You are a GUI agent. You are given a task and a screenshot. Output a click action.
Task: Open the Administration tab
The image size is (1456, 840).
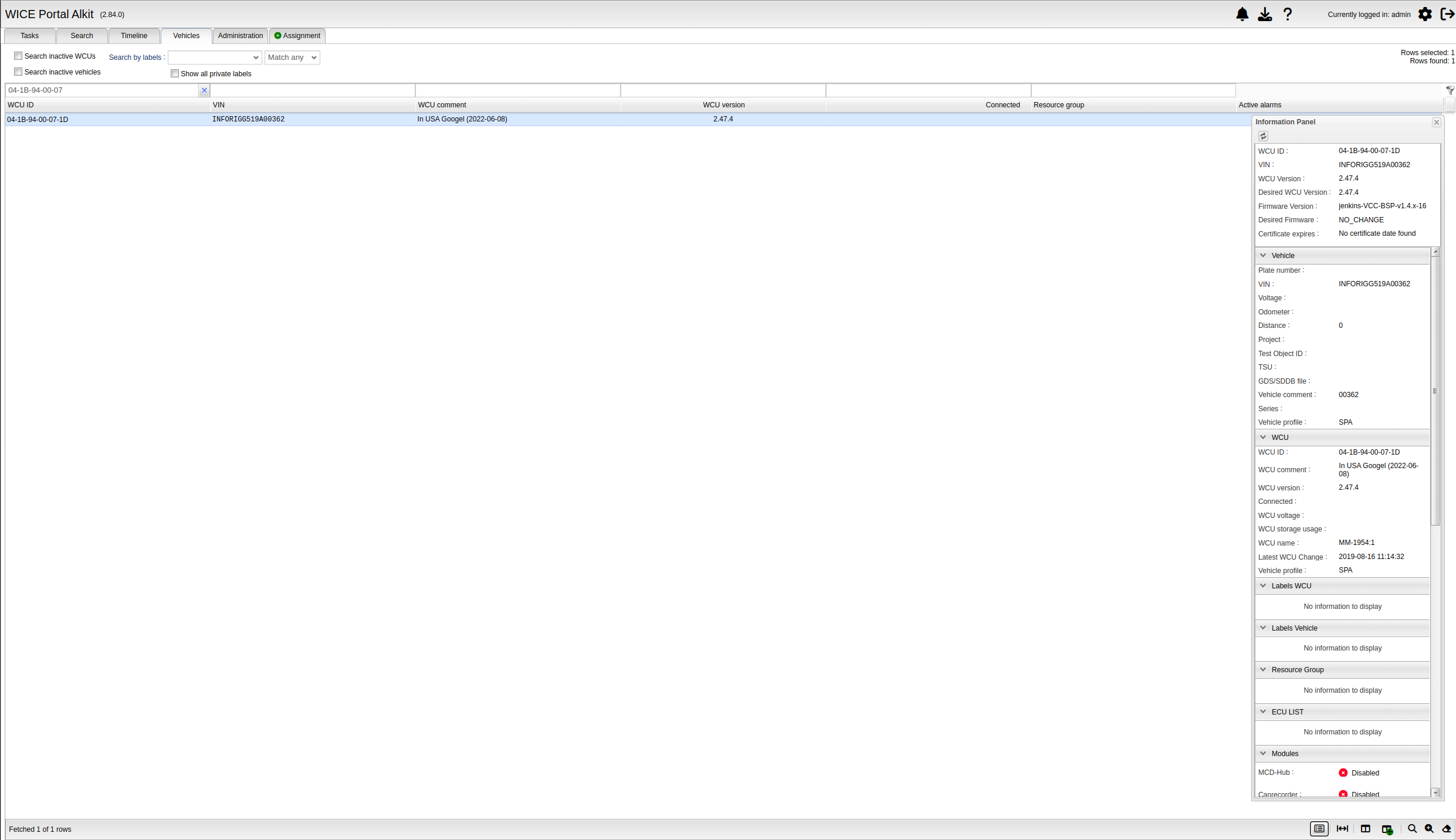click(x=240, y=36)
